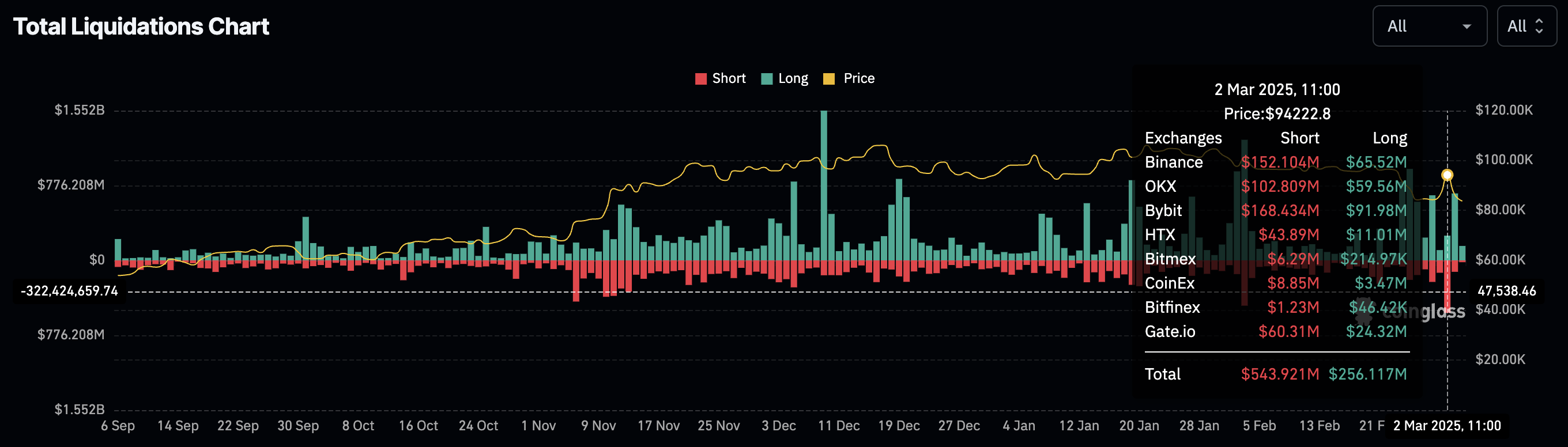The height and width of the screenshot is (447, 1568).
Task: Click the -322,424,659.74 crosshair value label
Action: 69,291
